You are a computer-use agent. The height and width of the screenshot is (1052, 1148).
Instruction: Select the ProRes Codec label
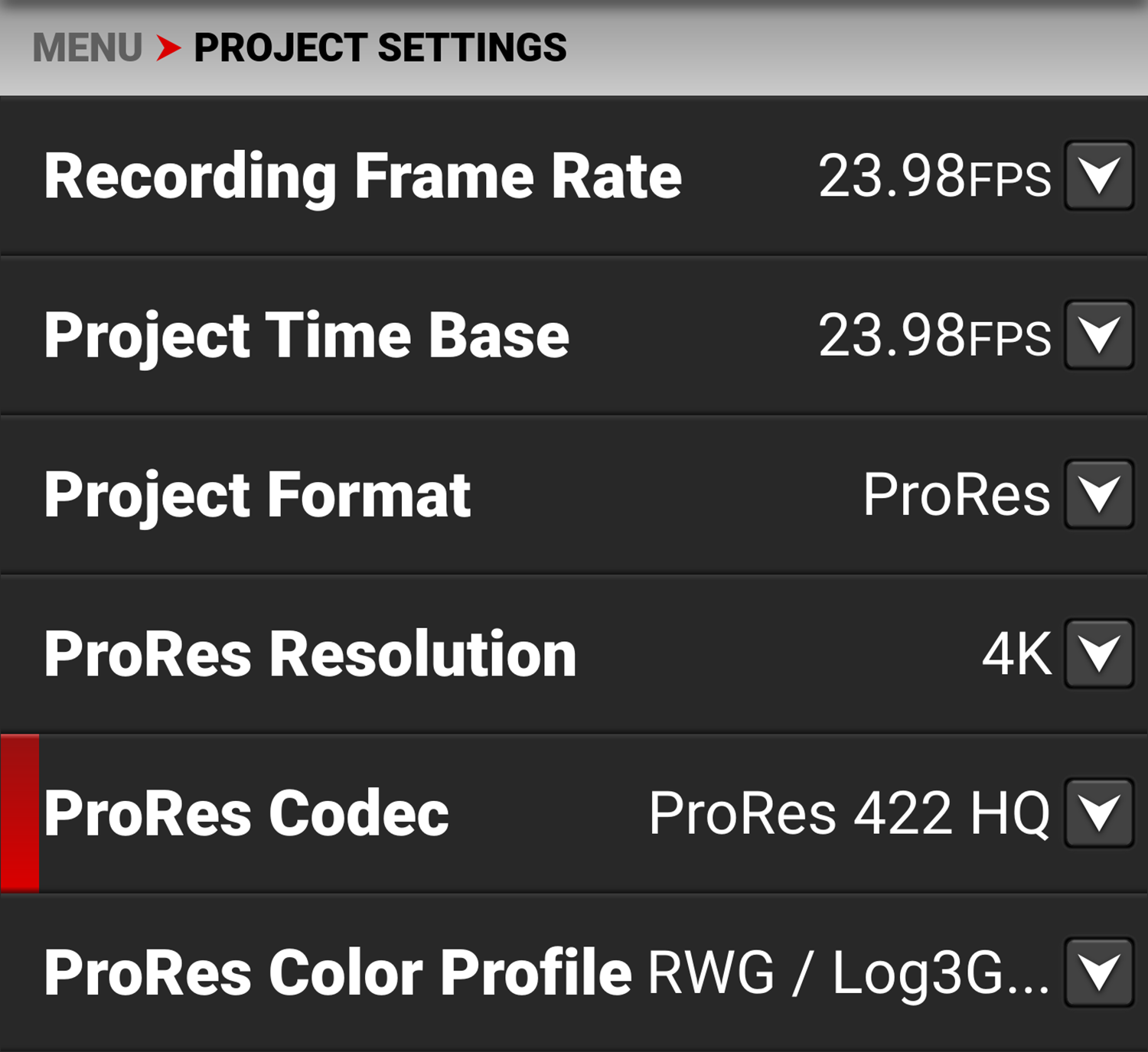246,813
